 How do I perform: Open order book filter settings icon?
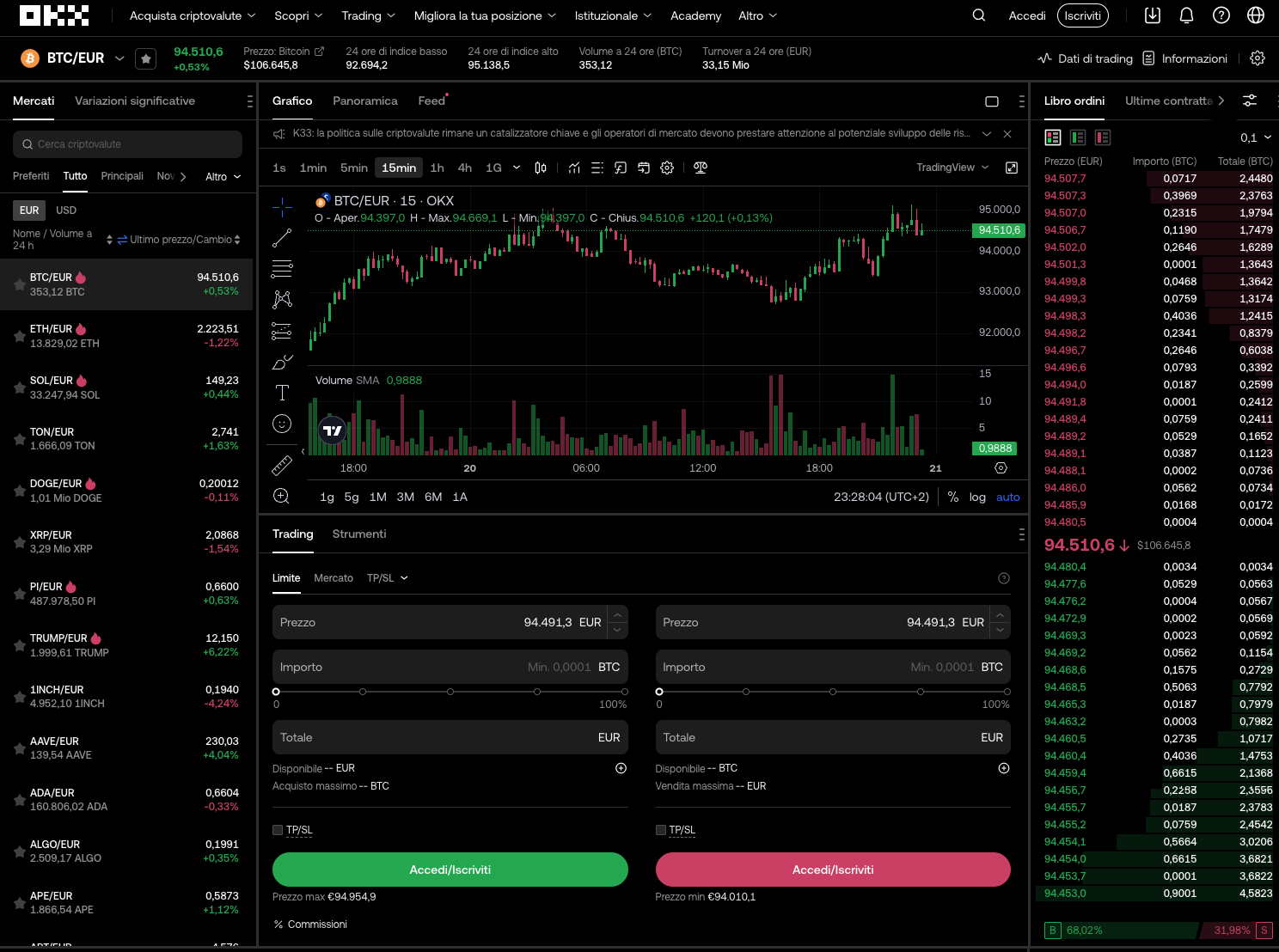pyautogui.click(x=1250, y=101)
